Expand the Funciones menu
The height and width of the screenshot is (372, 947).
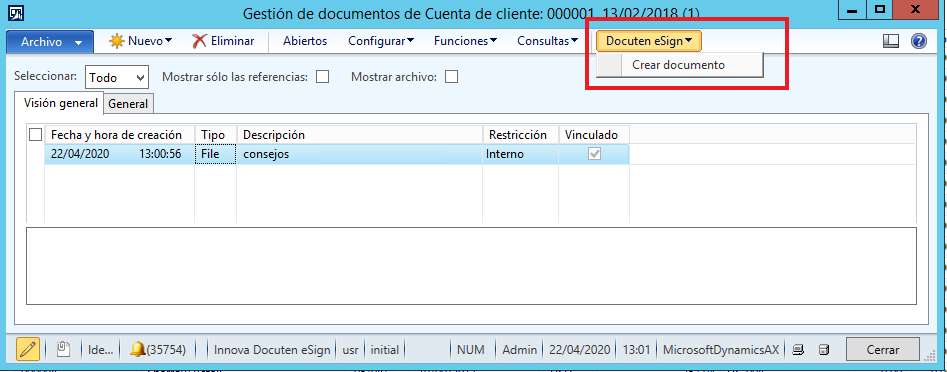pos(465,41)
